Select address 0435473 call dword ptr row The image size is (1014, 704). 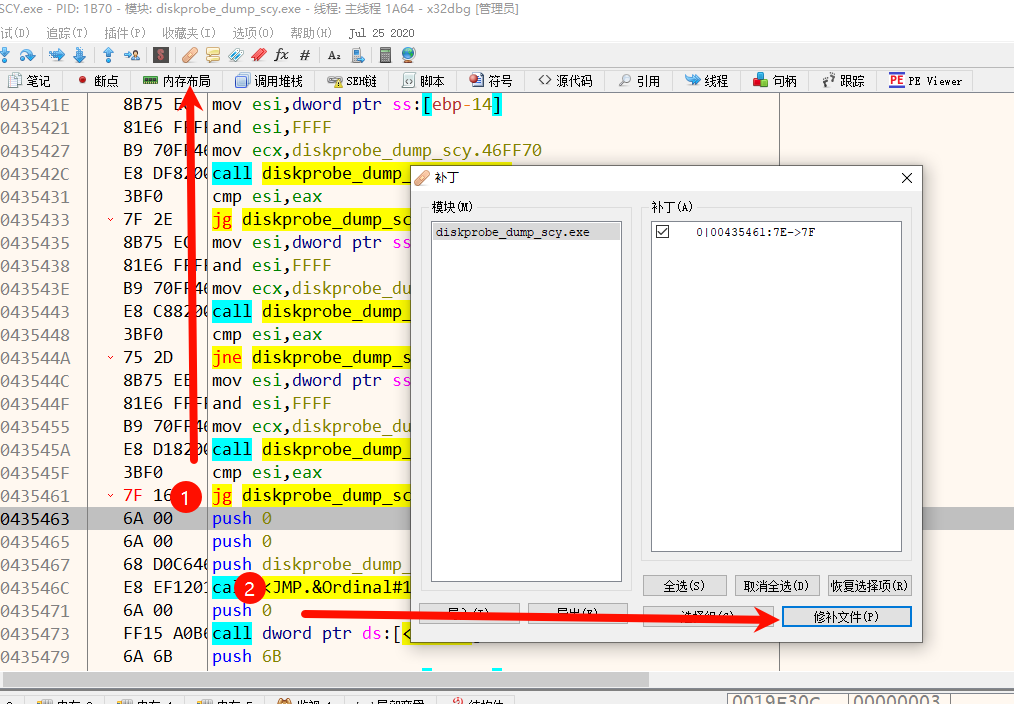pos(35,634)
